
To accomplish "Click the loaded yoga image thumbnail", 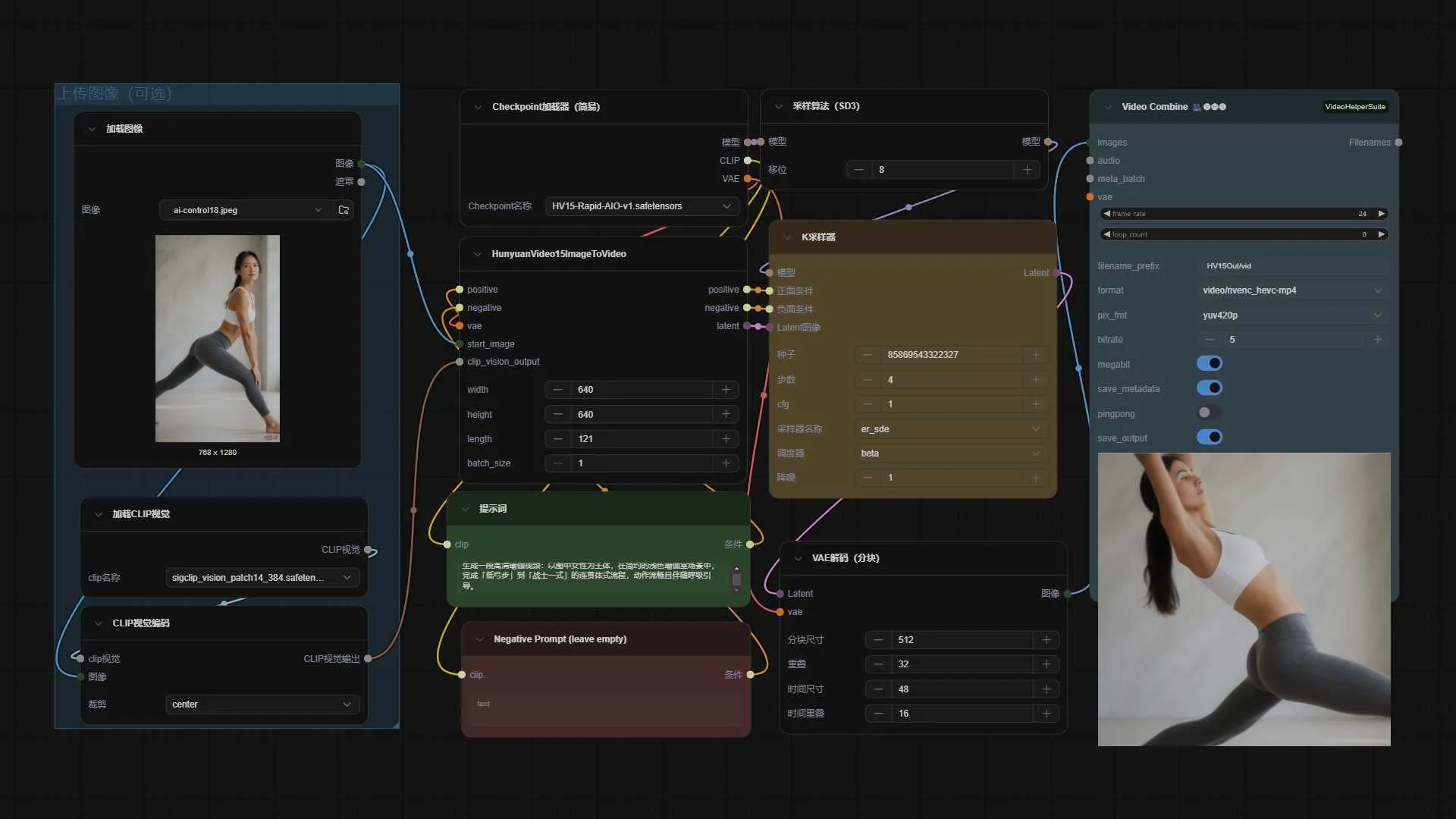I will point(218,338).
